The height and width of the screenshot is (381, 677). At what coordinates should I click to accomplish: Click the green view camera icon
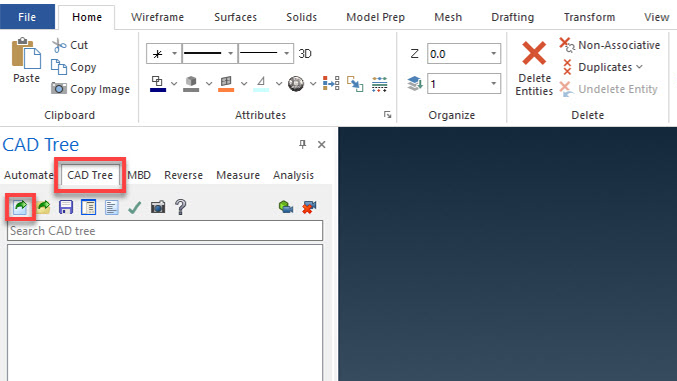(286, 207)
